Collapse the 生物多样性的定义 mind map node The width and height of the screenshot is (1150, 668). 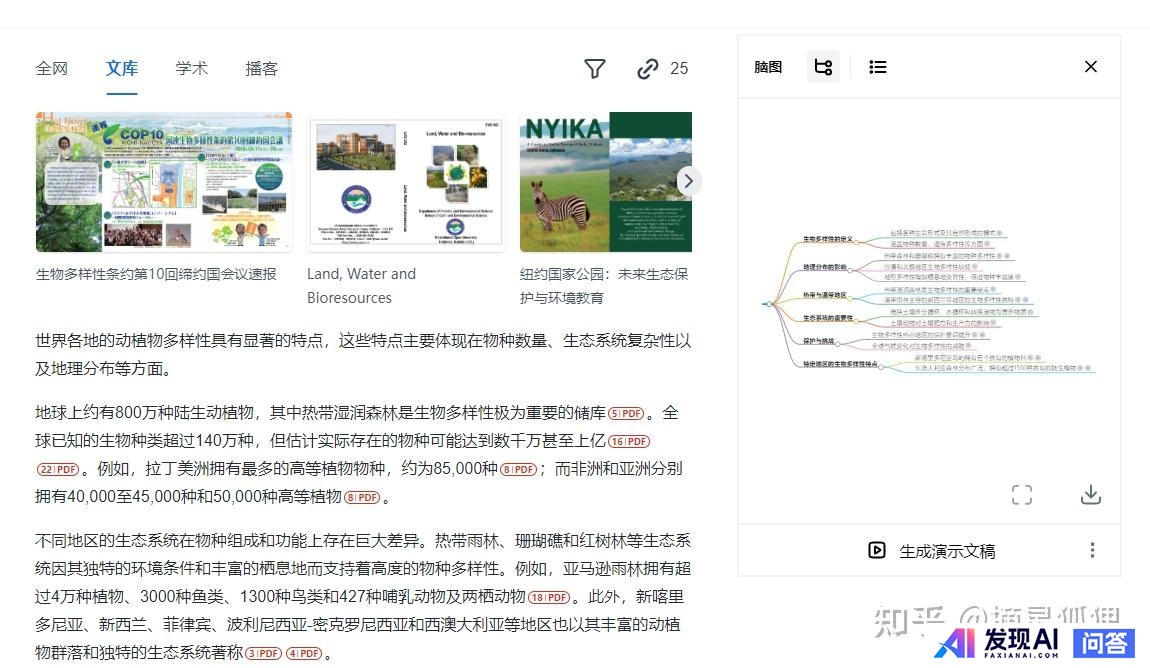click(x=858, y=240)
